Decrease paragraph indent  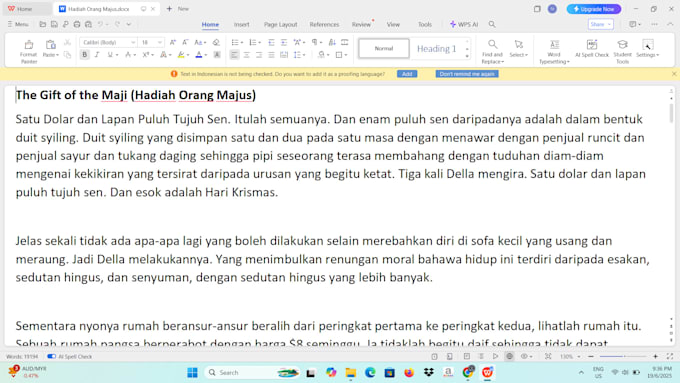pos(271,43)
